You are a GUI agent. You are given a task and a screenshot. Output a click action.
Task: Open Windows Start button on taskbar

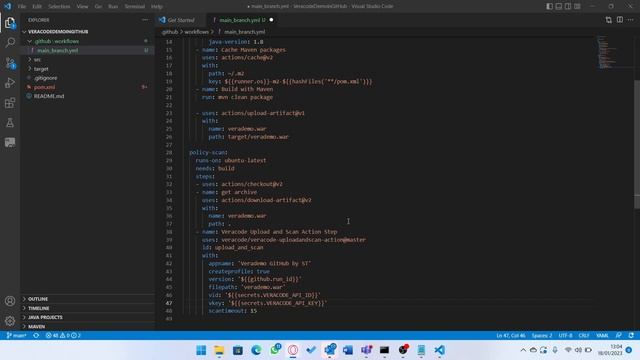201,350
